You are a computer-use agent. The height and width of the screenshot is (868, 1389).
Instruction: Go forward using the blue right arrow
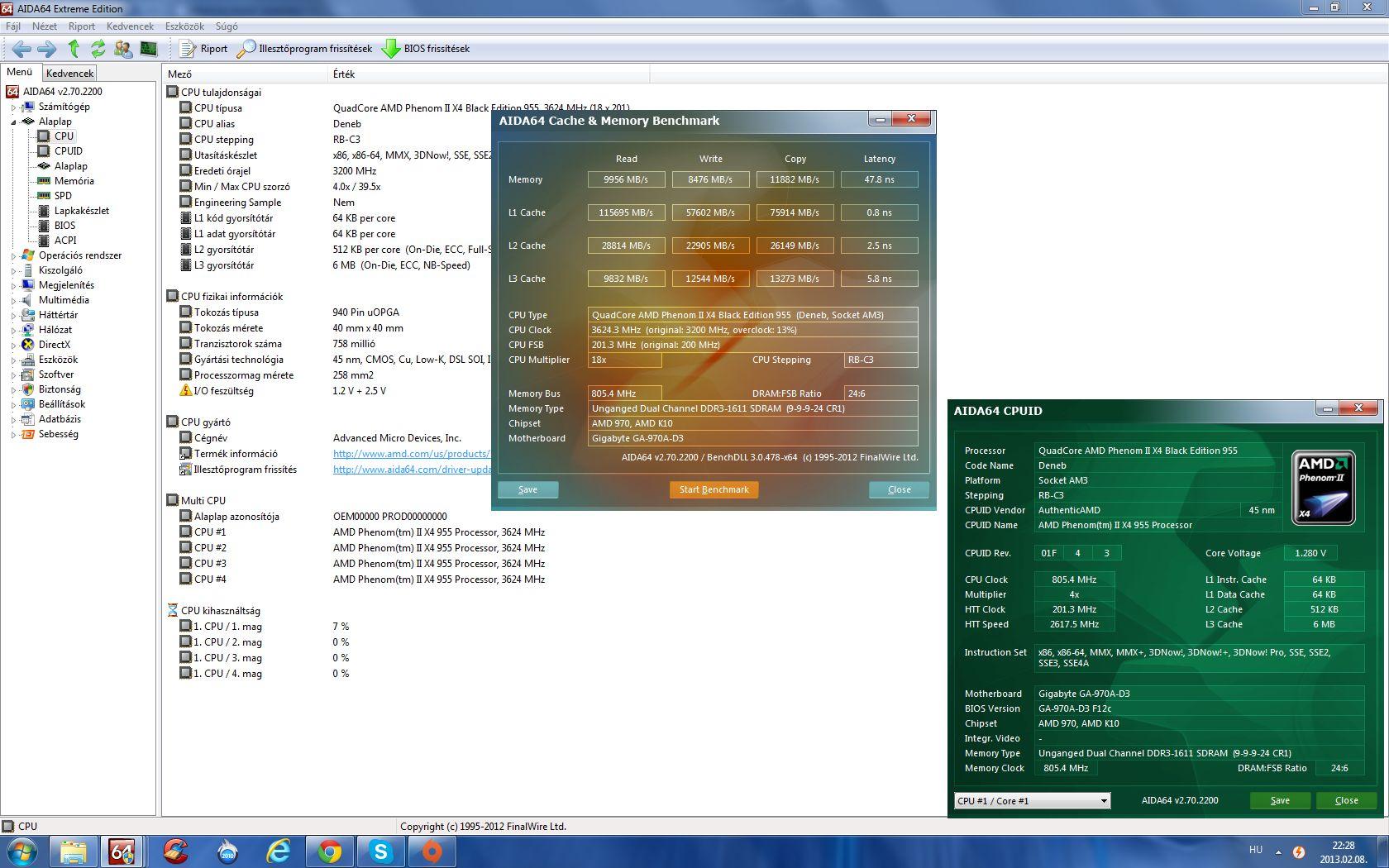pyautogui.click(x=47, y=49)
